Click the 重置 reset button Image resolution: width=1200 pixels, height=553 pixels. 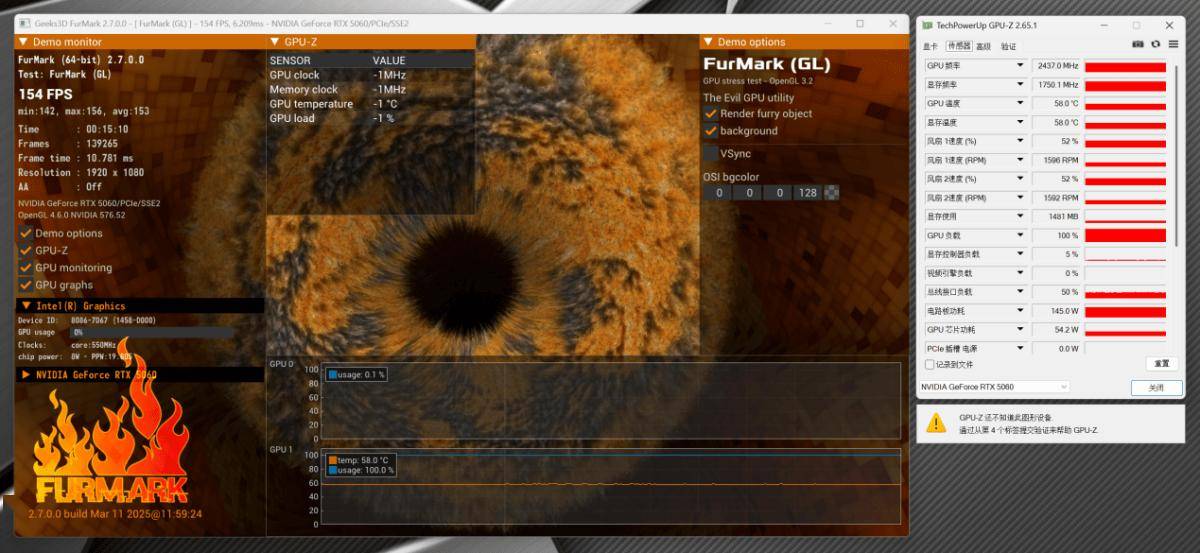pyautogui.click(x=1162, y=364)
